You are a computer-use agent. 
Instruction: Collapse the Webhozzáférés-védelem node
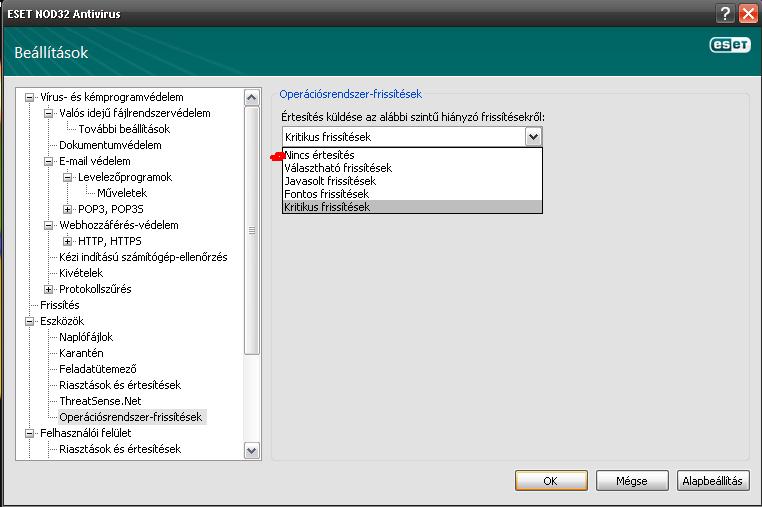(x=48, y=226)
